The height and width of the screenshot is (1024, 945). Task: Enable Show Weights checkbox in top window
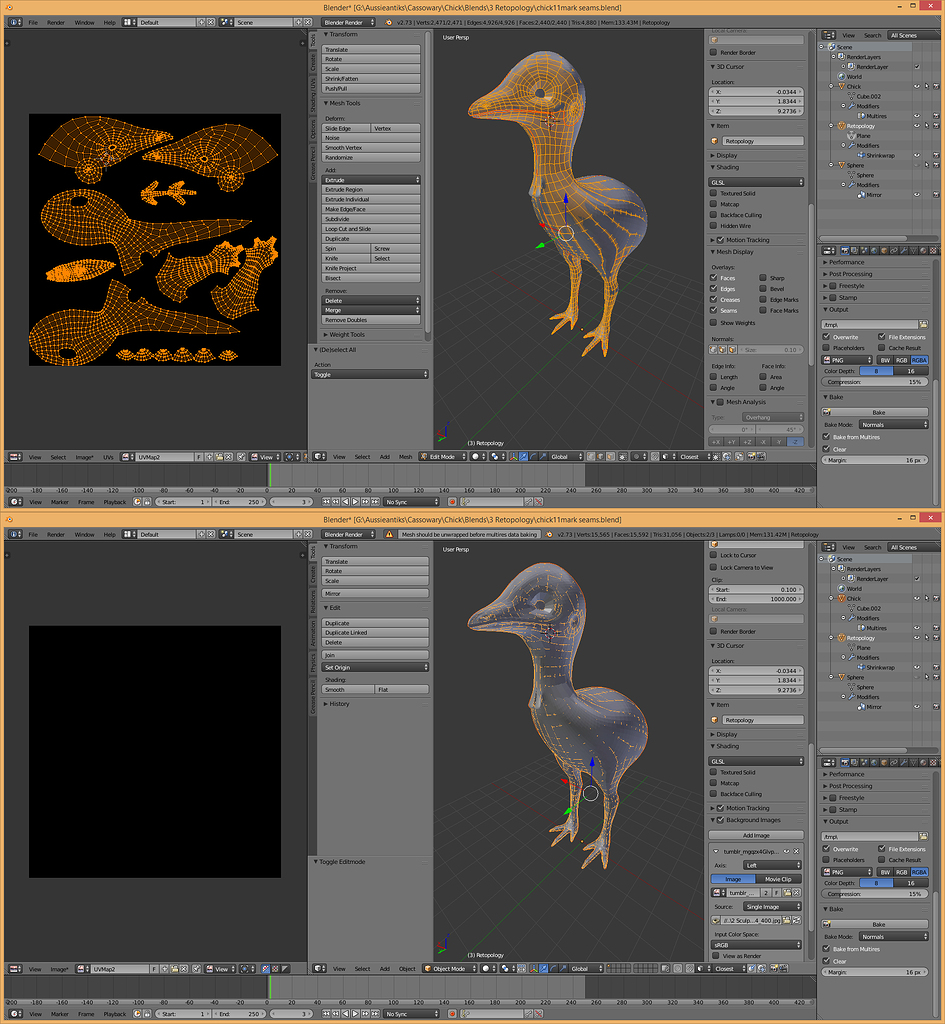[714, 323]
